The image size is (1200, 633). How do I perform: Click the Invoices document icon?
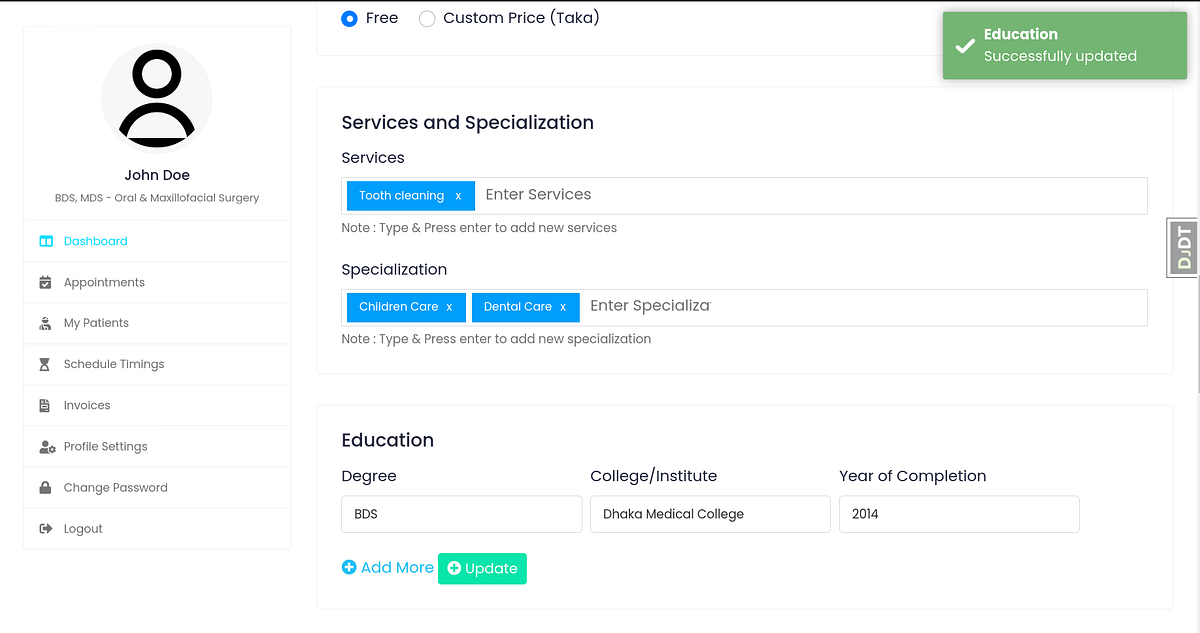click(45, 406)
